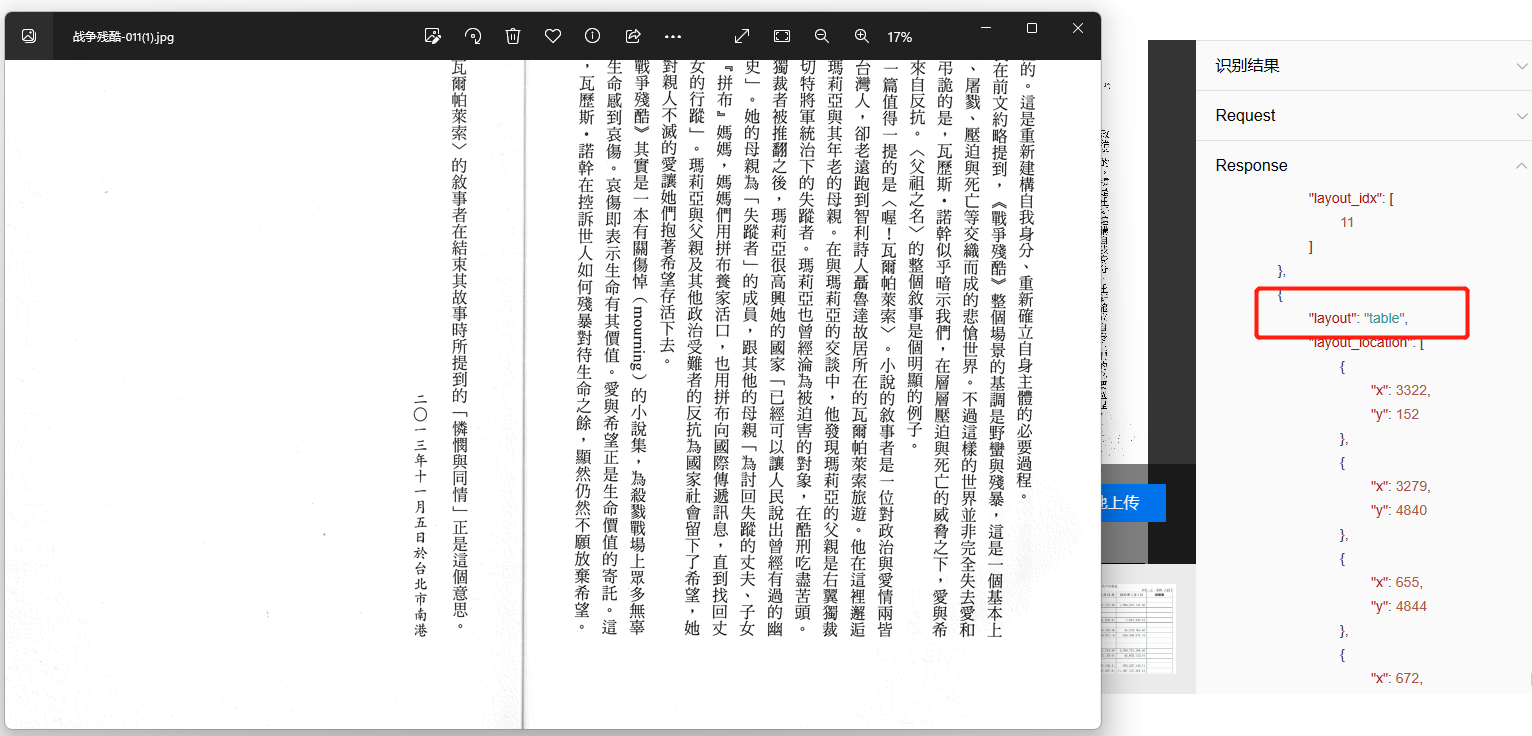The height and width of the screenshot is (736, 1532).
Task: Click the 17% zoom level indicator
Action: click(899, 37)
